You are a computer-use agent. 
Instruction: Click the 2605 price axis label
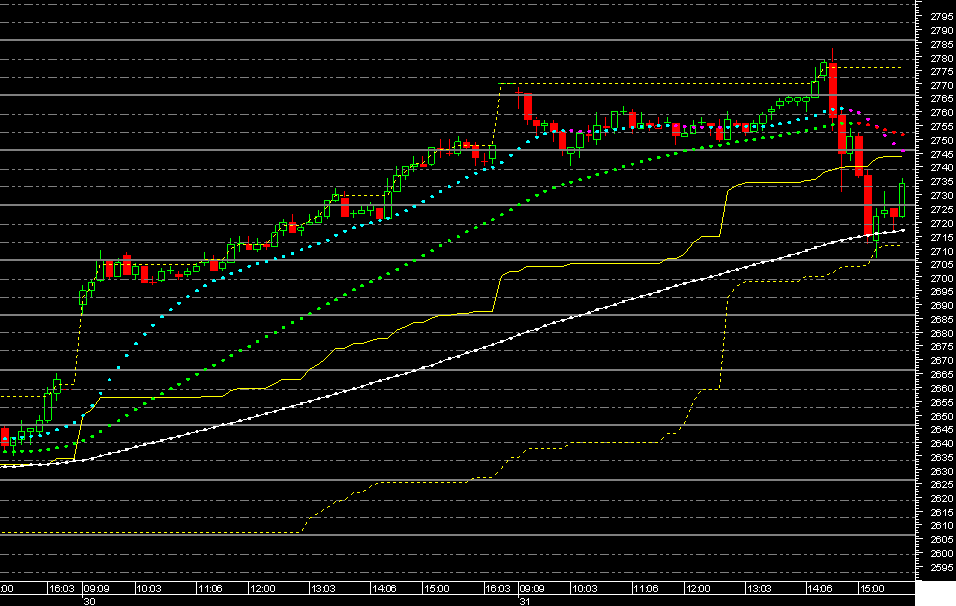tap(942, 540)
